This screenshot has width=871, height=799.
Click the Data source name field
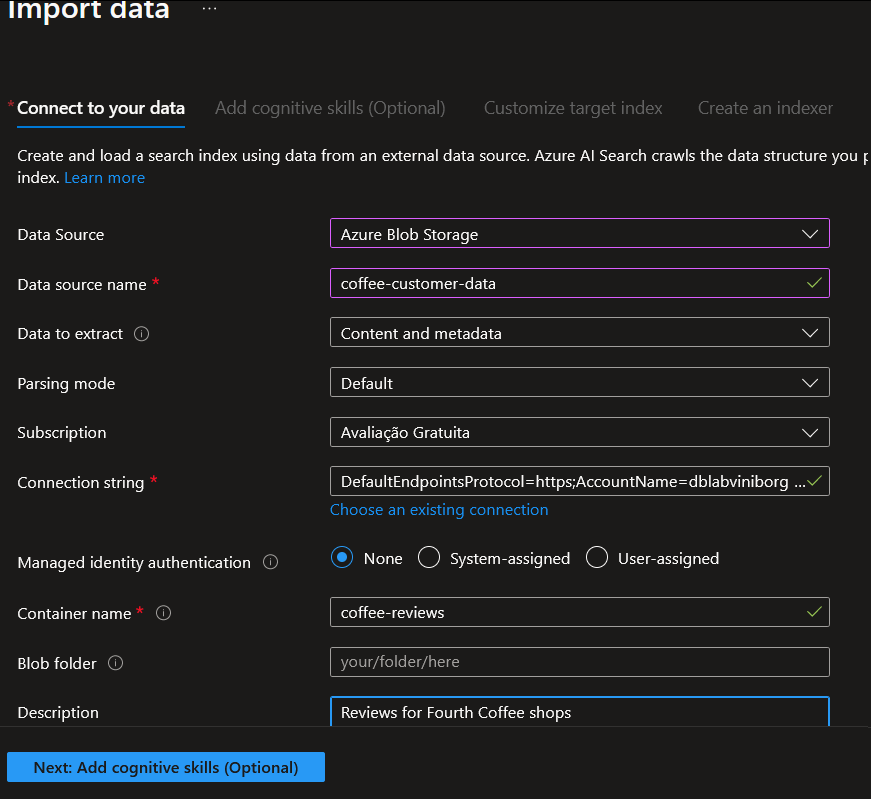coord(570,284)
